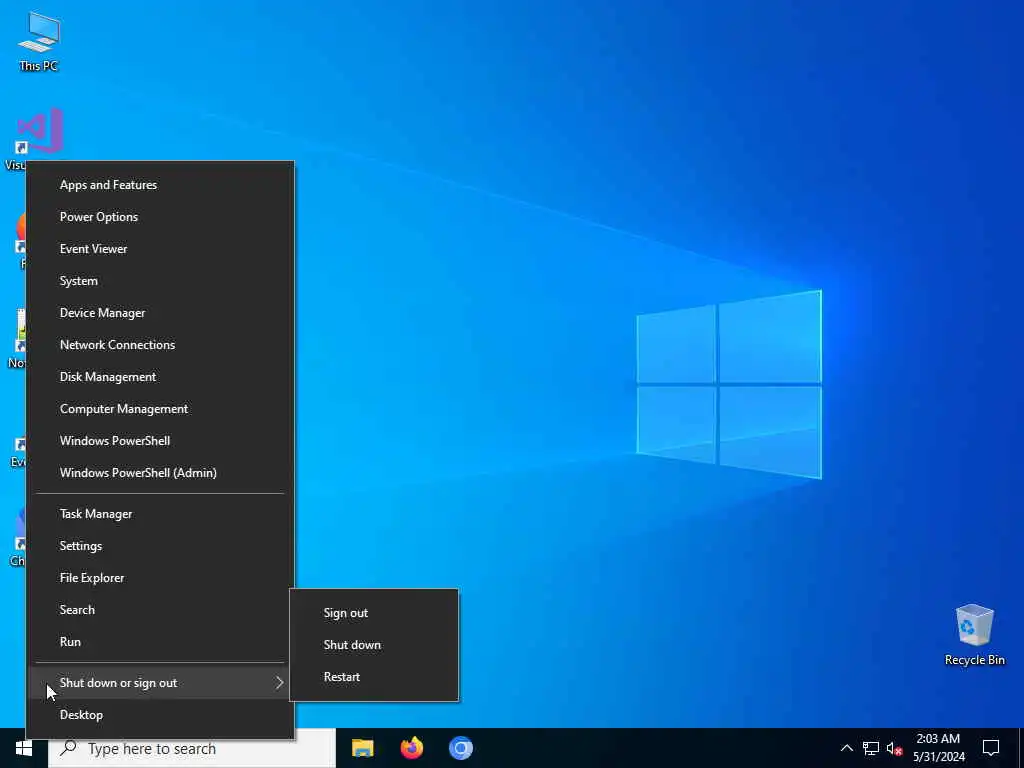Select the Search menu entry
1024x768 pixels.
[x=160, y=610]
